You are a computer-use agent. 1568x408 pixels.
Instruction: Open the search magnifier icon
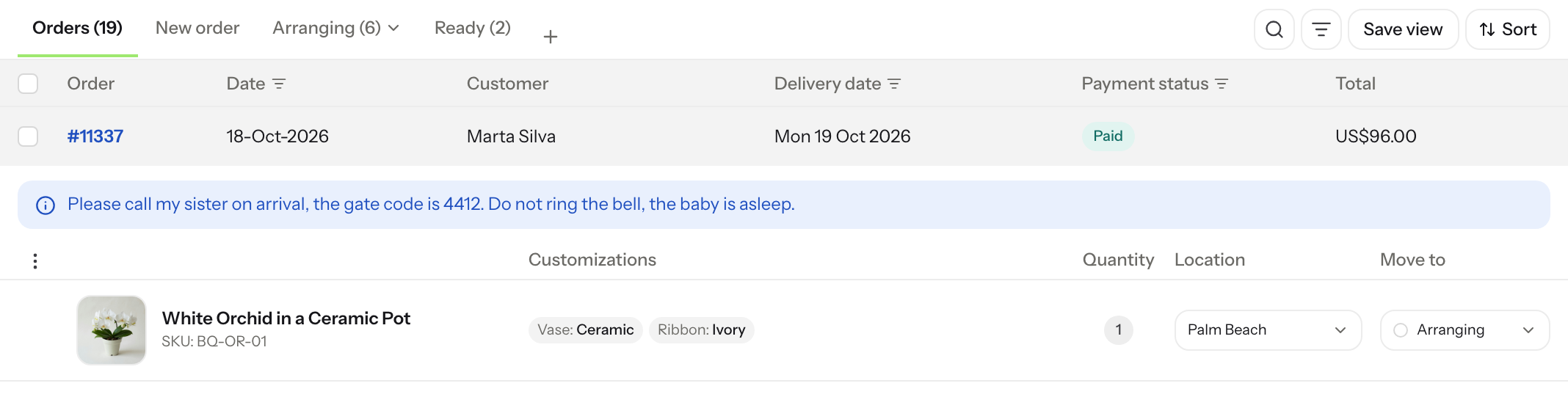point(1274,29)
